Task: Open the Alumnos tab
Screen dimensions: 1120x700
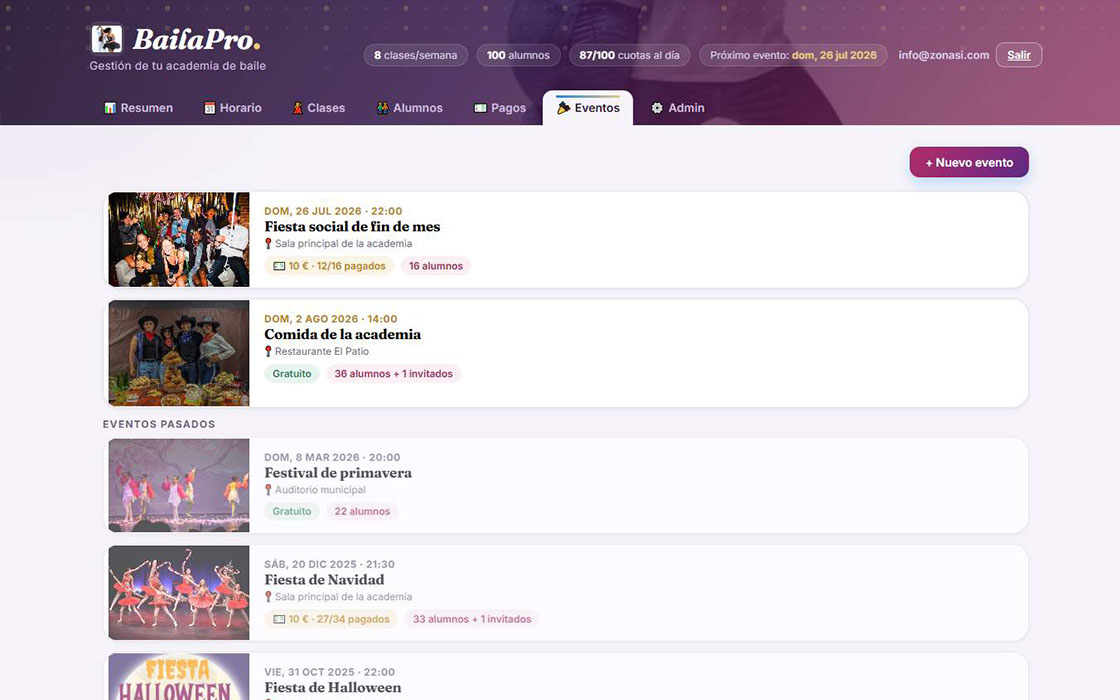Action: (x=410, y=108)
